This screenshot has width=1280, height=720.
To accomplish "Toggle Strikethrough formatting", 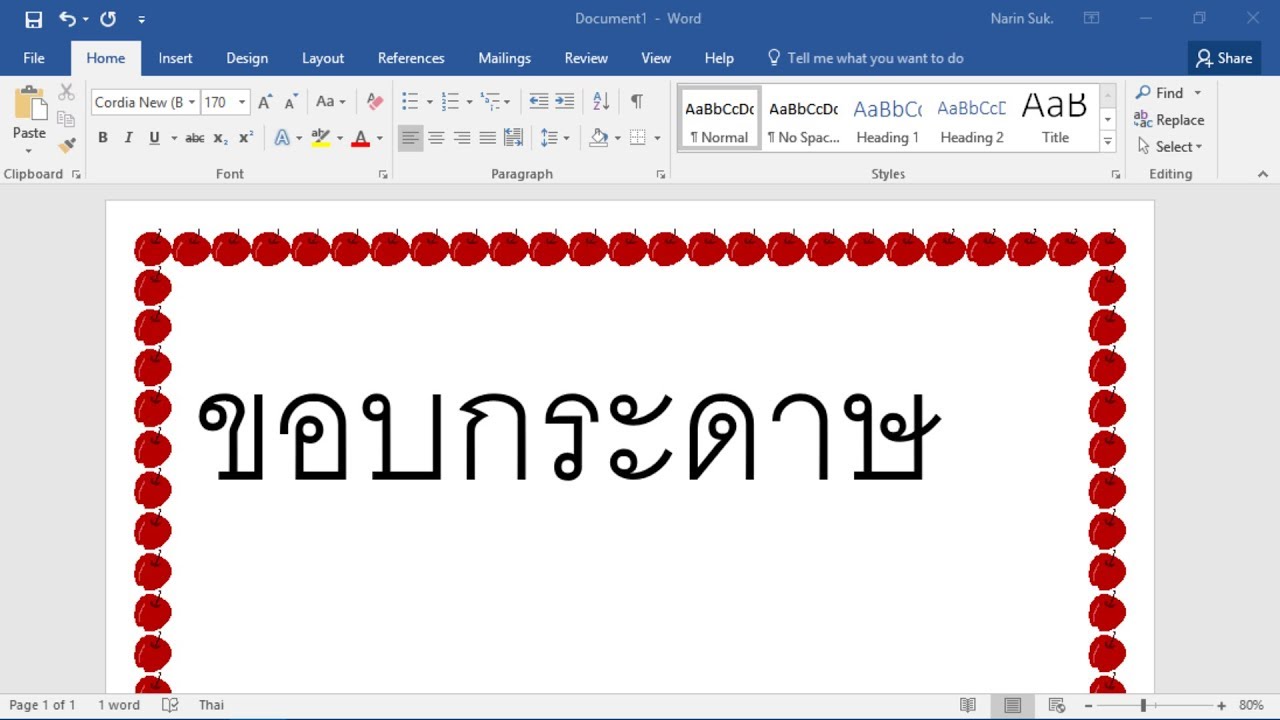I will point(195,138).
